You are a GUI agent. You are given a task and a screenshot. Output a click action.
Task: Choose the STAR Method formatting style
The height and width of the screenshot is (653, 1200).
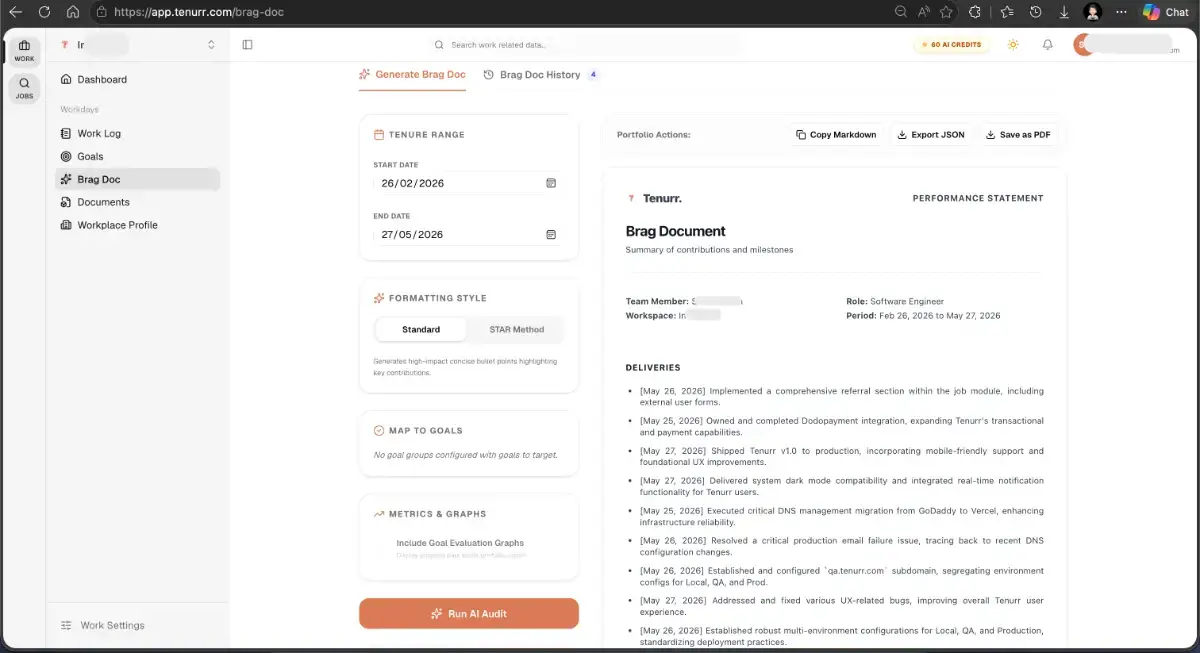516,330
